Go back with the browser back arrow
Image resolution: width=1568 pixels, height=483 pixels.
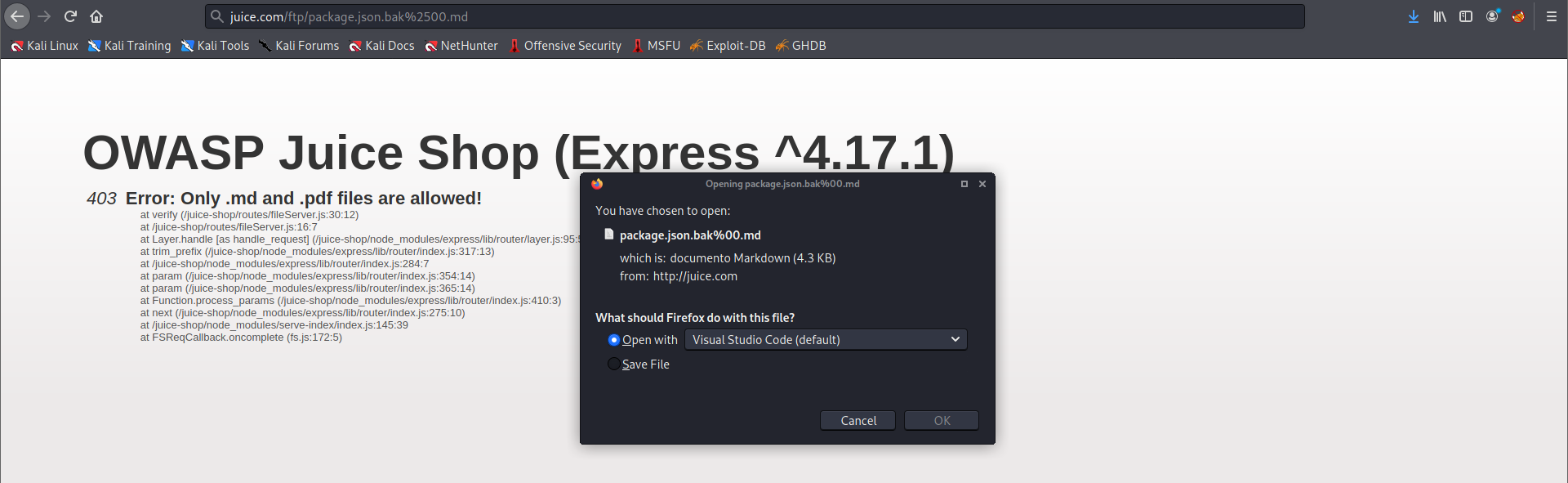[17, 16]
